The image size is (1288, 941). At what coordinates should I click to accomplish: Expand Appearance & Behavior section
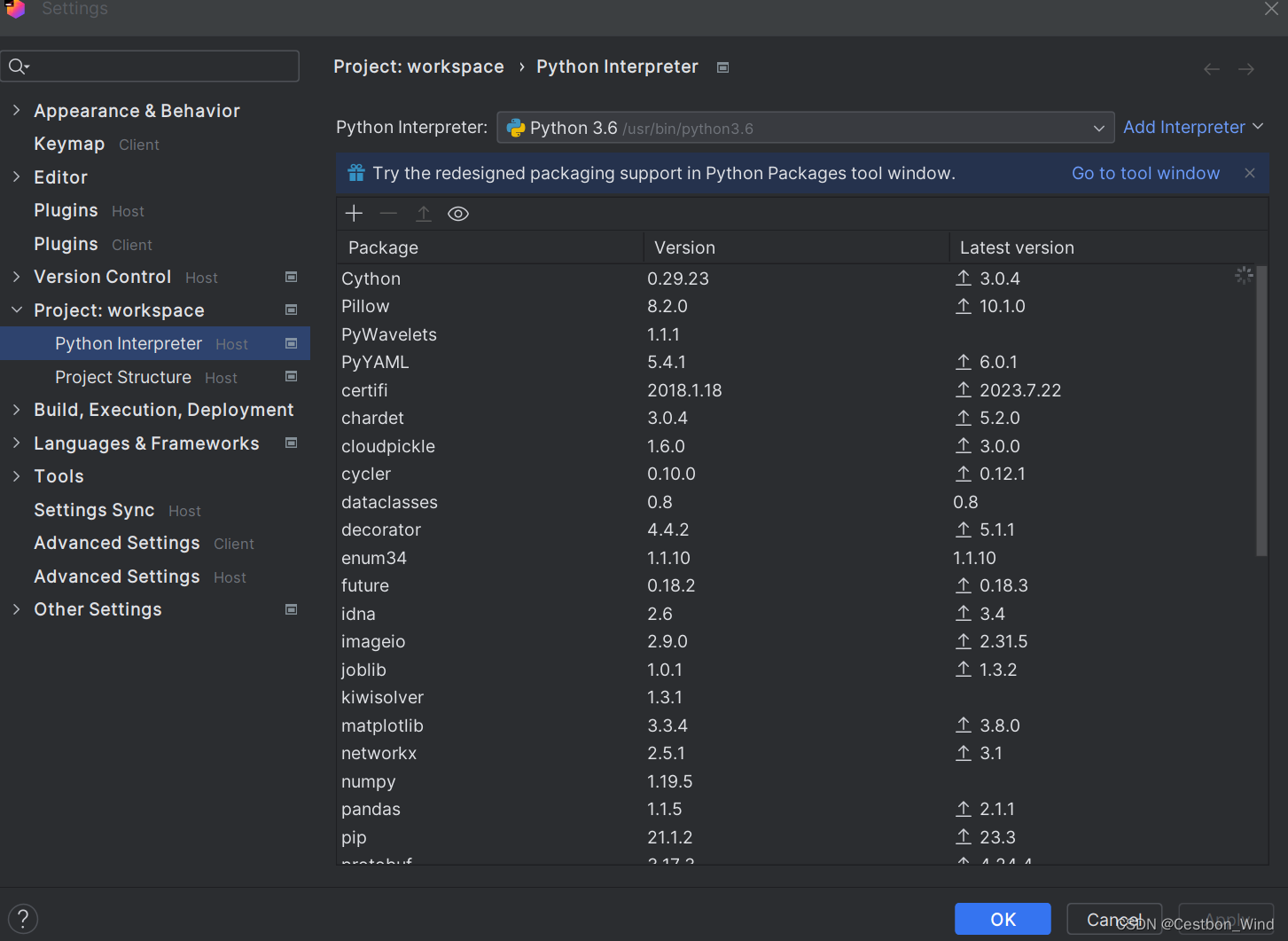(16, 110)
